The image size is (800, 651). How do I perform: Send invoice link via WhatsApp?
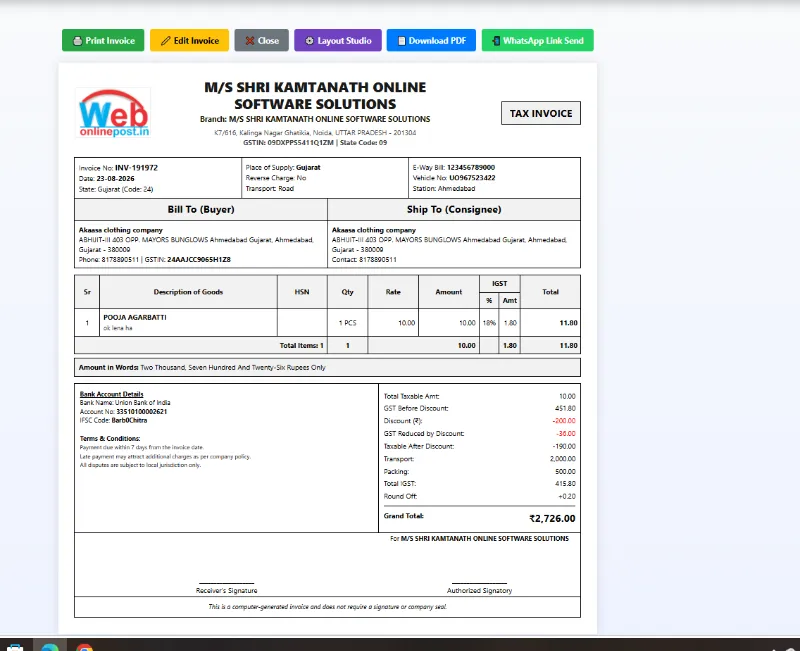[538, 40]
